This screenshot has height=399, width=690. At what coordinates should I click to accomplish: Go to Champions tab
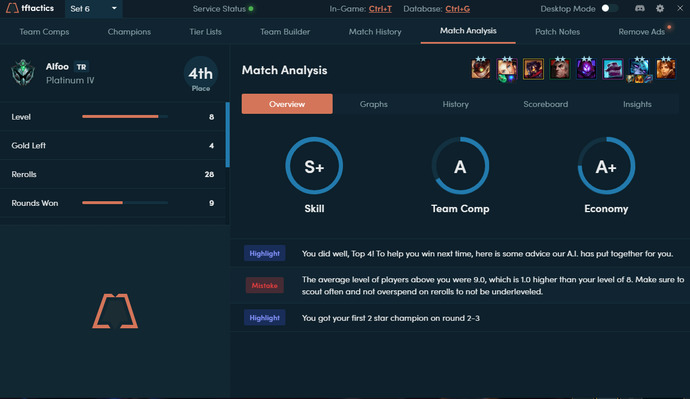click(x=129, y=32)
